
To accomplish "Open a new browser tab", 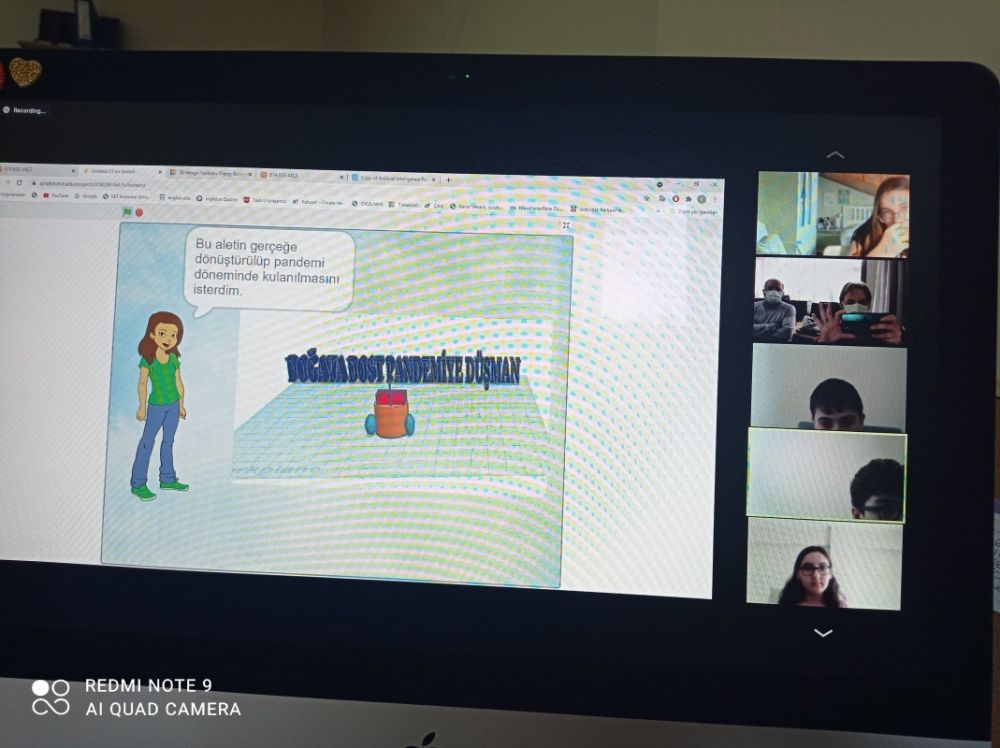I will pyautogui.click(x=448, y=180).
